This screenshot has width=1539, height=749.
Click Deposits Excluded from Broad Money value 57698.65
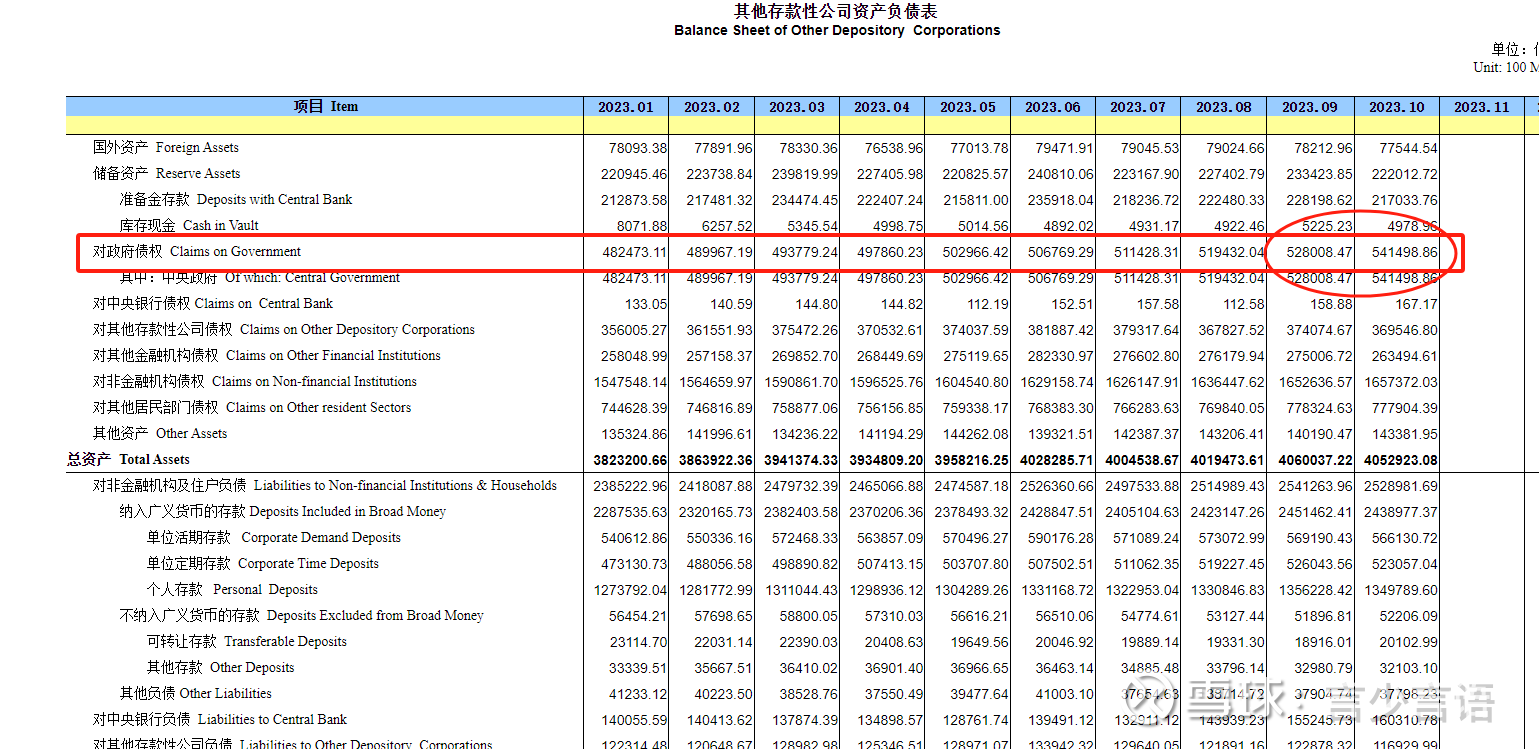point(723,616)
